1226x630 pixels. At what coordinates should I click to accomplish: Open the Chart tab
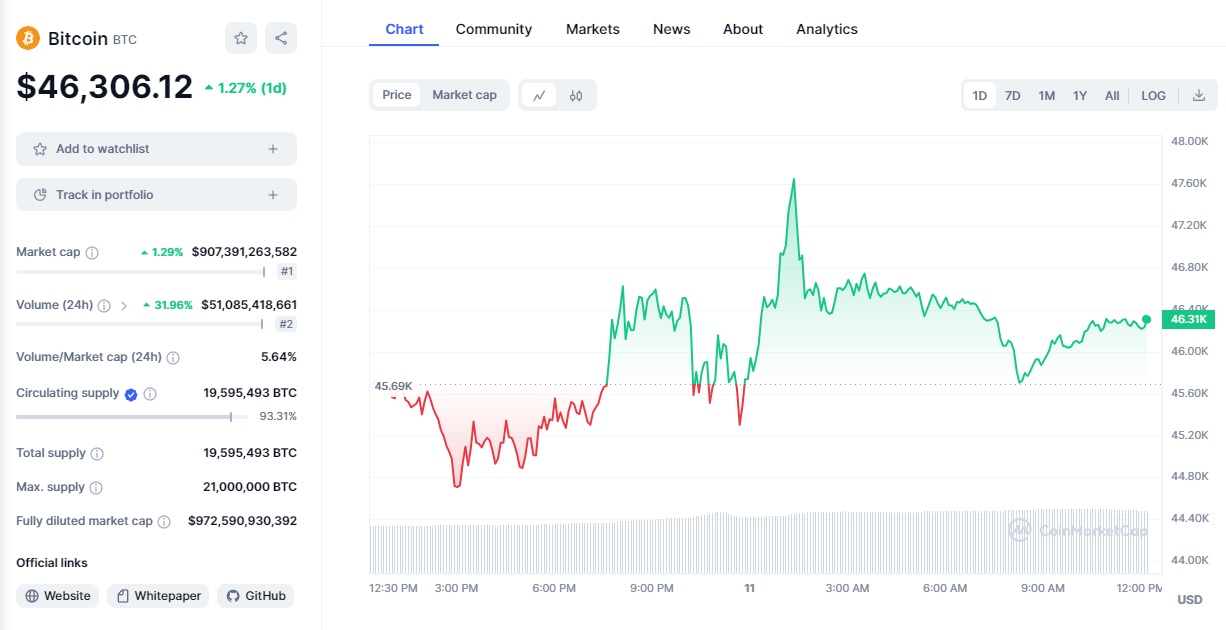[x=404, y=29]
